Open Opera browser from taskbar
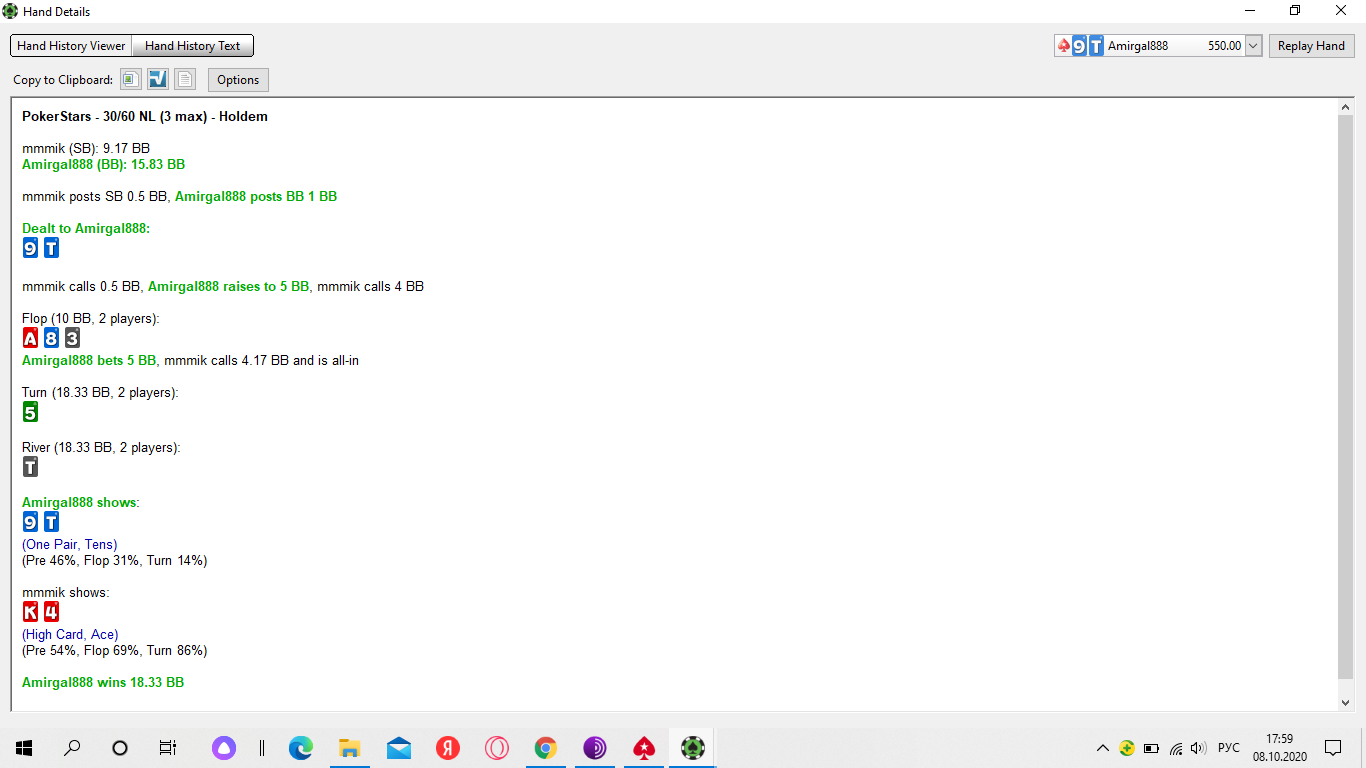Viewport: 1366px width, 768px height. [497, 747]
